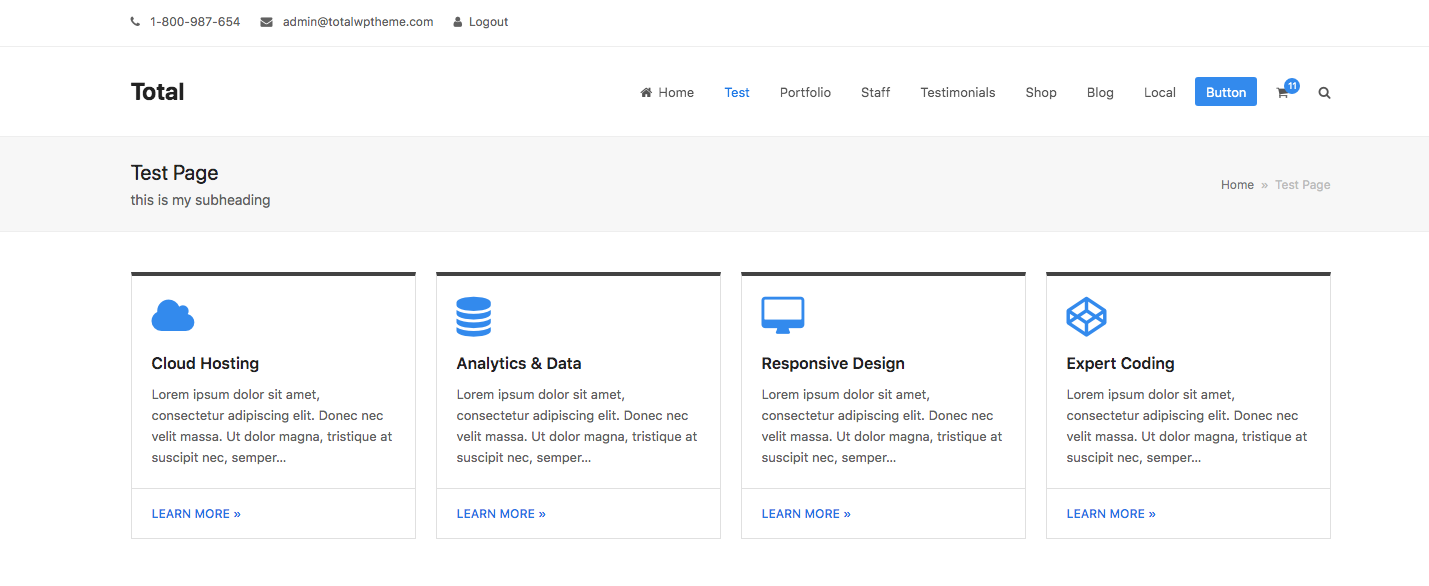1429x586 pixels.
Task: Select the Portfolio menu item
Action: click(805, 92)
